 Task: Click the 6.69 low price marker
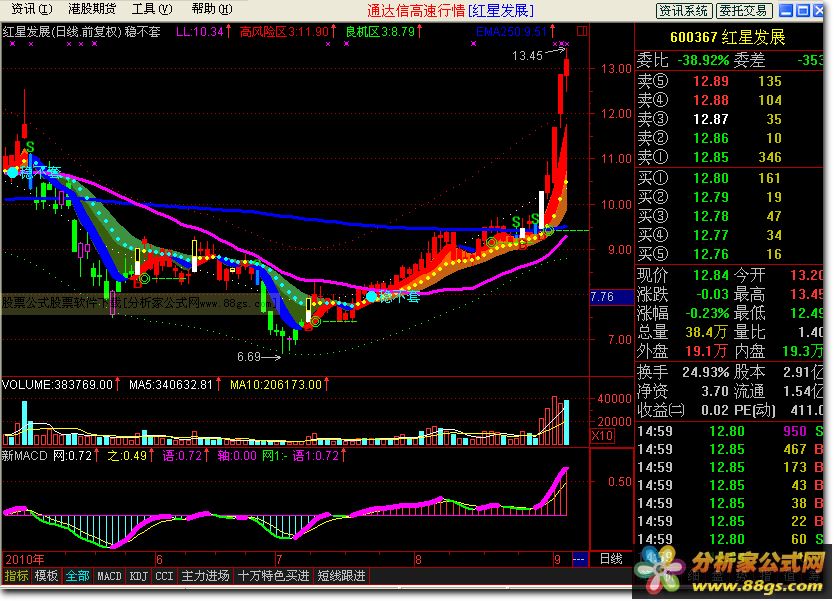[249, 357]
